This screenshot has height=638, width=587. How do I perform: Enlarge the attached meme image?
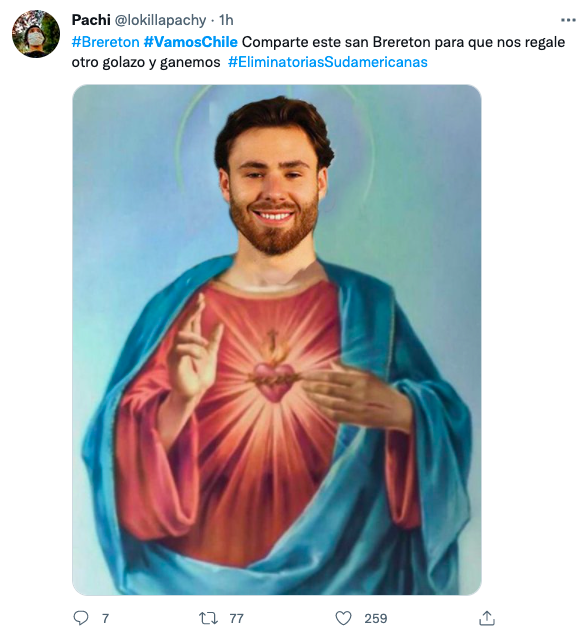point(277,340)
